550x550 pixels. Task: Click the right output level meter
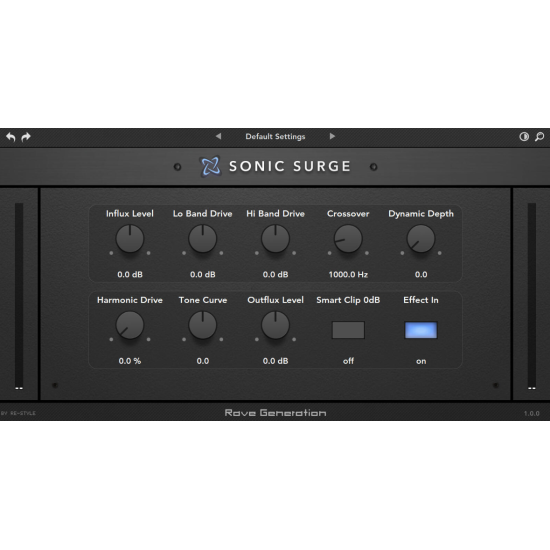(x=532, y=296)
